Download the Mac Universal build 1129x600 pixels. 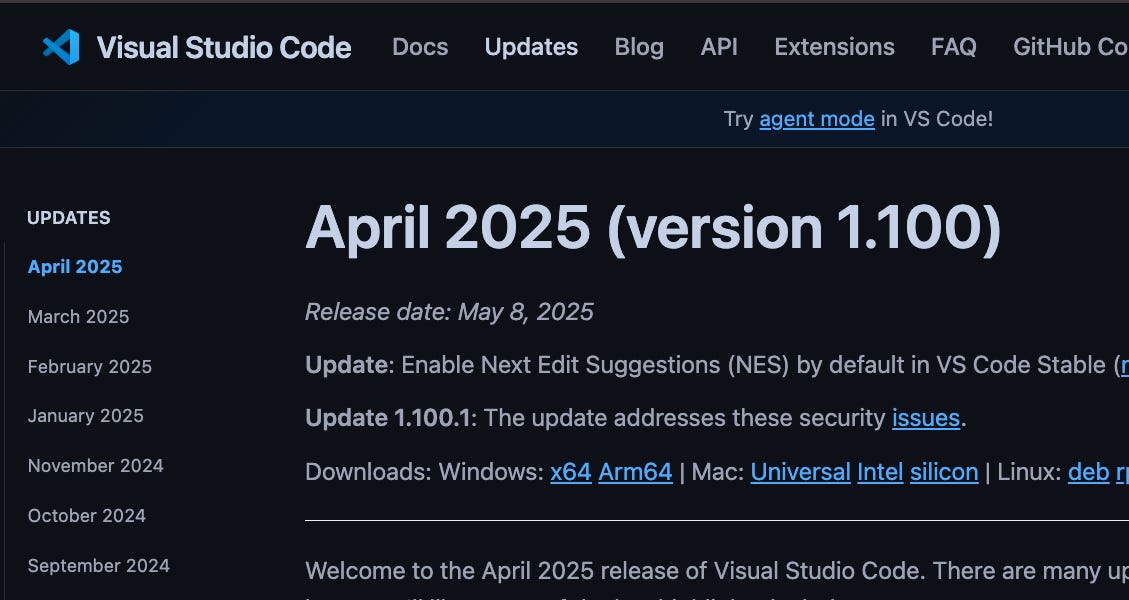[x=800, y=471]
